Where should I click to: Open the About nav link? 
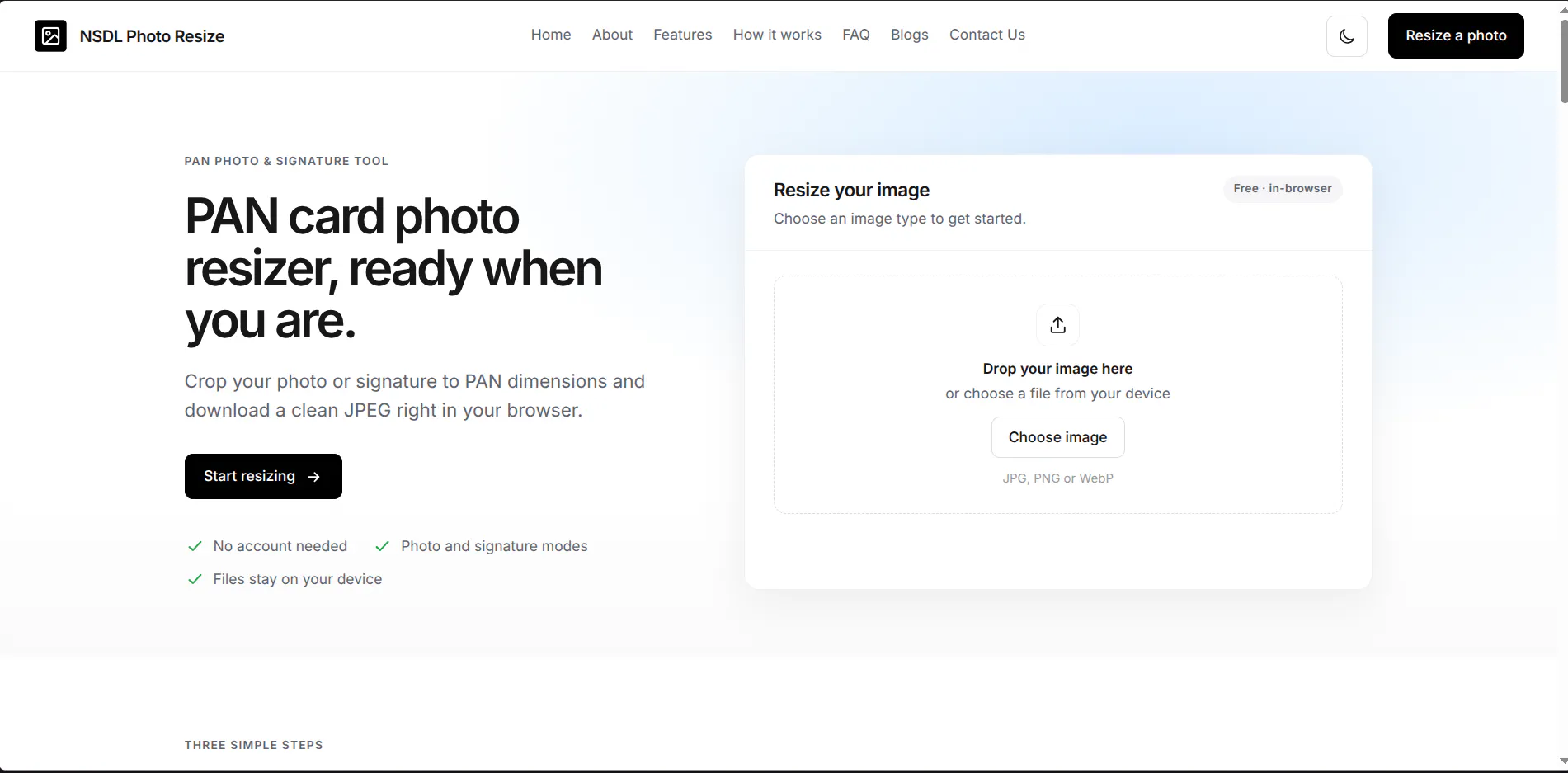[x=612, y=35]
